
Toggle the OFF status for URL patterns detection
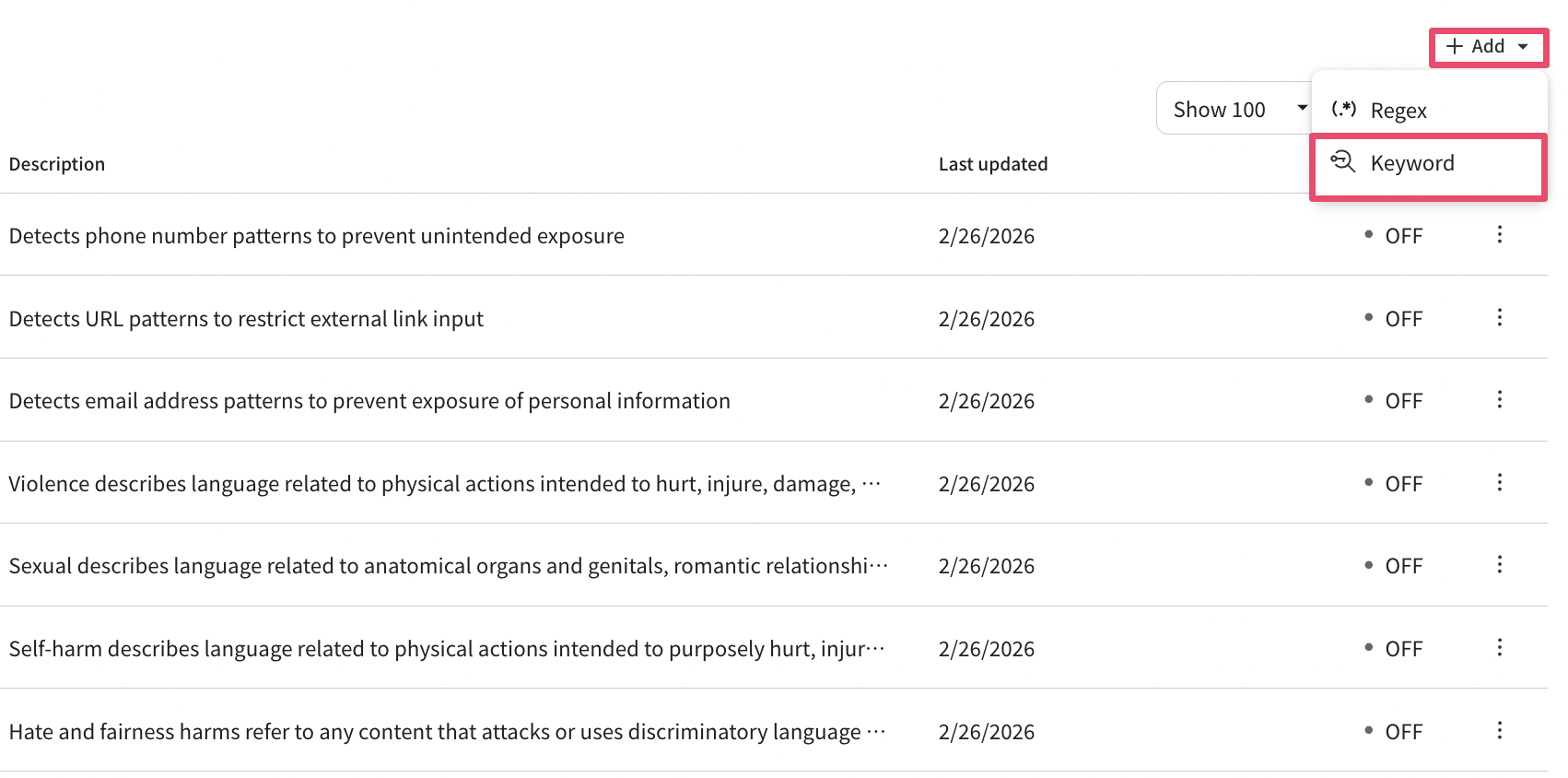pos(1394,319)
